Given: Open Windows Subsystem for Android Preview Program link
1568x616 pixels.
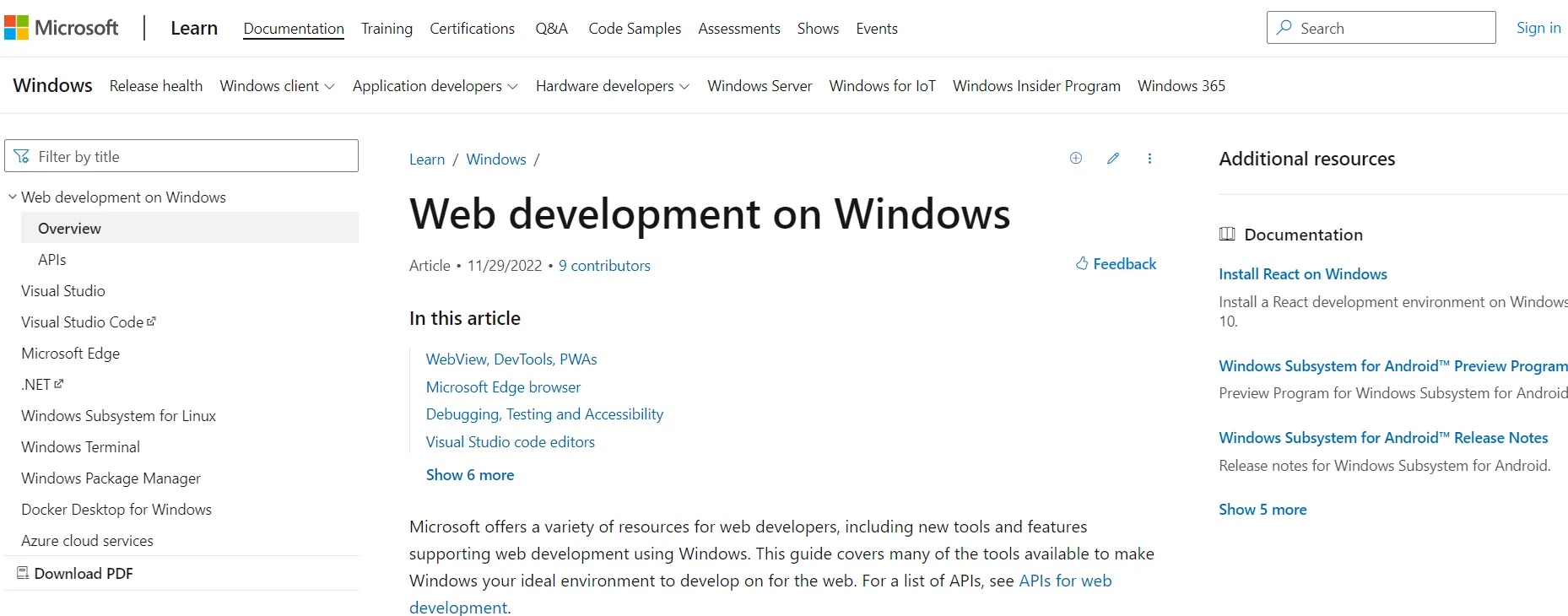Looking at the screenshot, I should pos(1392,365).
